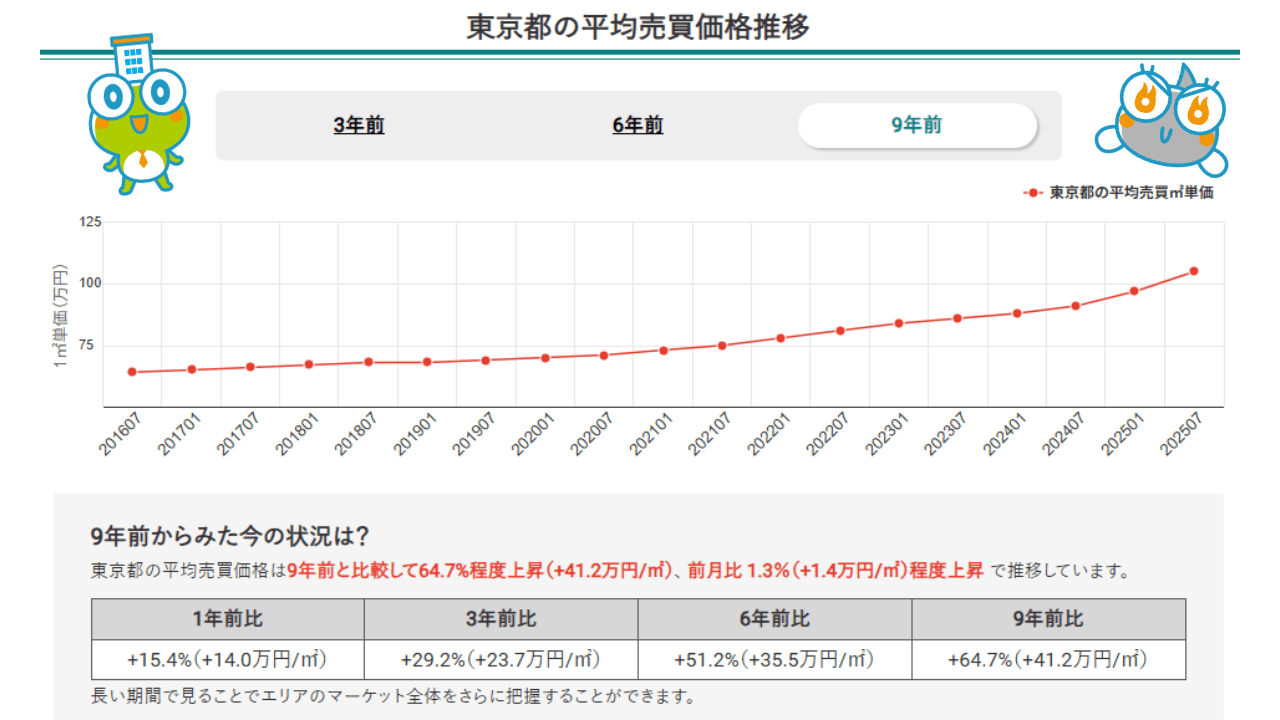This screenshot has height=720, width=1280.
Task: Select the 3年前比 table cell value
Action: tap(500, 658)
